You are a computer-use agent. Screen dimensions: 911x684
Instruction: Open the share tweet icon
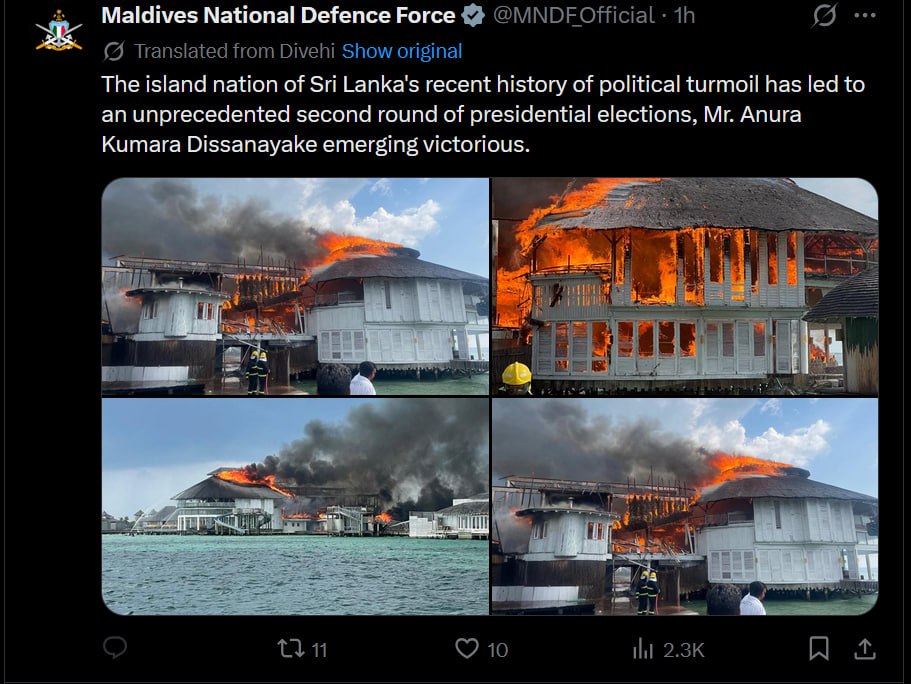pyautogui.click(x=865, y=649)
